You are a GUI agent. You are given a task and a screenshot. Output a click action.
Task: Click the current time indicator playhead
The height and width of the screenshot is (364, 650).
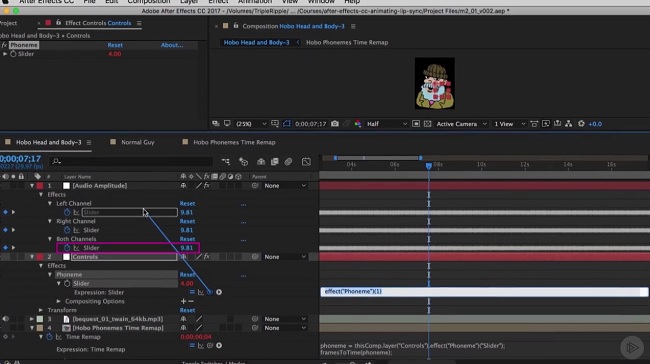(x=429, y=166)
